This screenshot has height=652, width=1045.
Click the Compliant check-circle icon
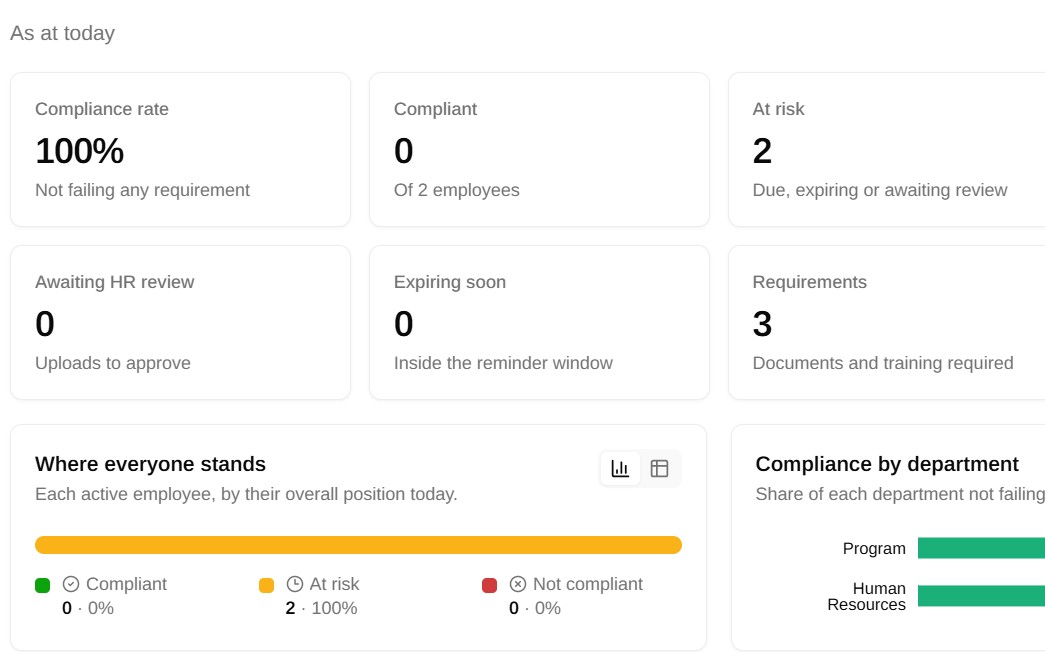pos(71,584)
